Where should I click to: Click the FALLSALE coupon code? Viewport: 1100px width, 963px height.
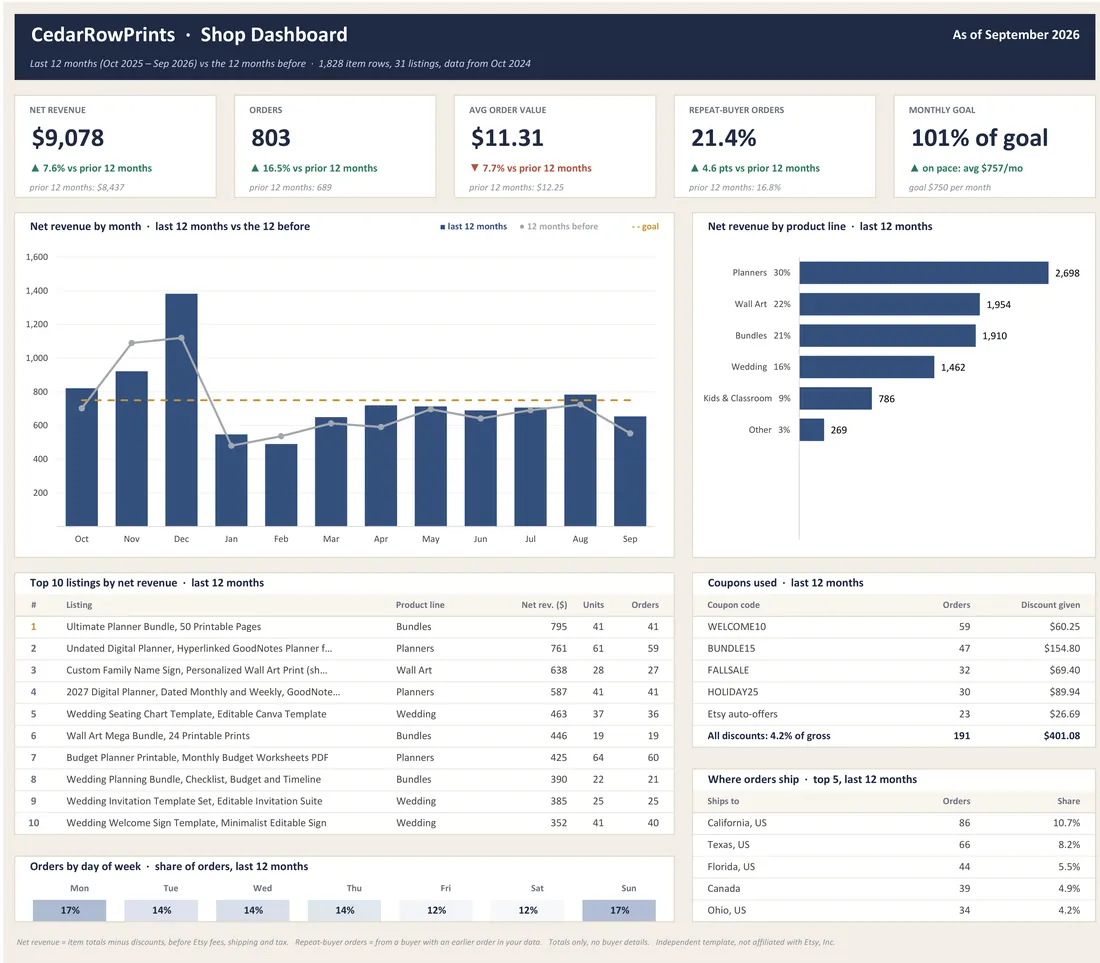coord(728,671)
